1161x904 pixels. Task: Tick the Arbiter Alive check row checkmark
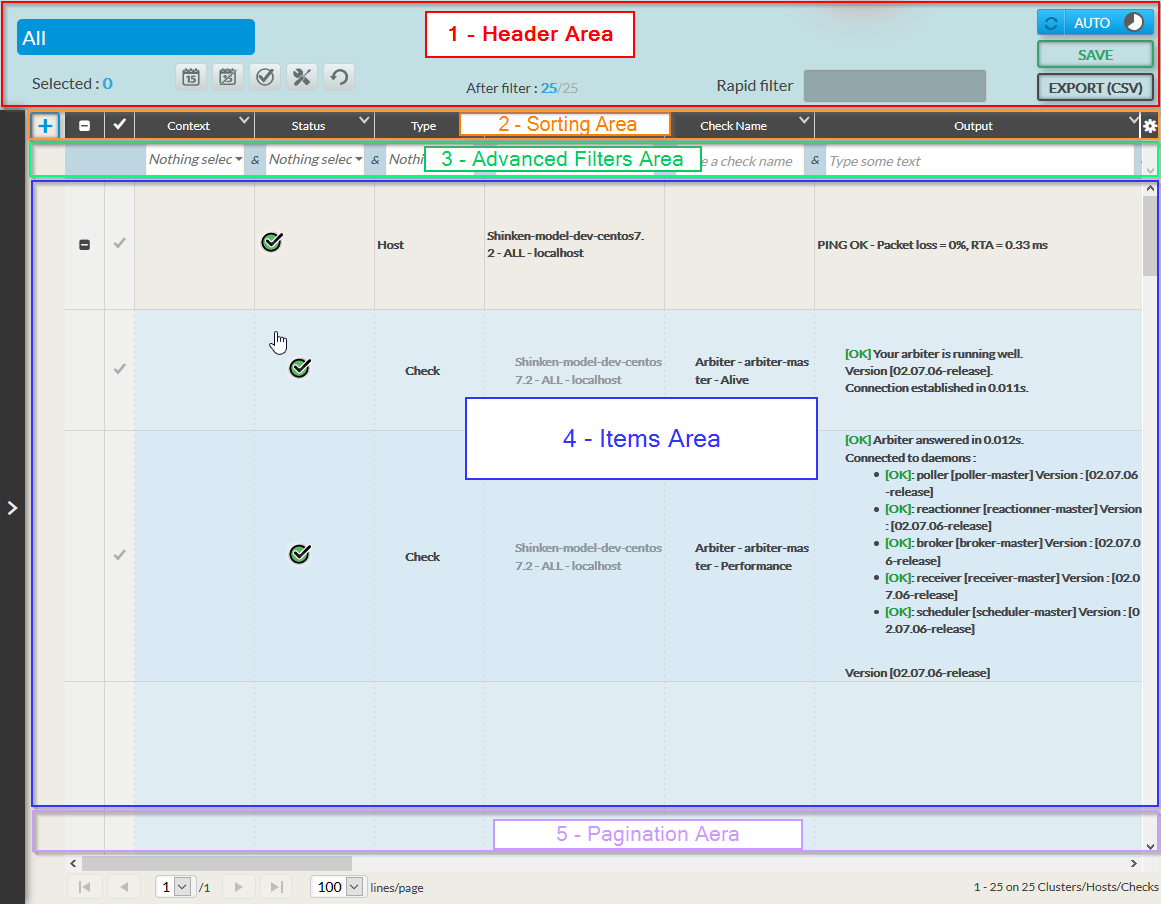119,369
